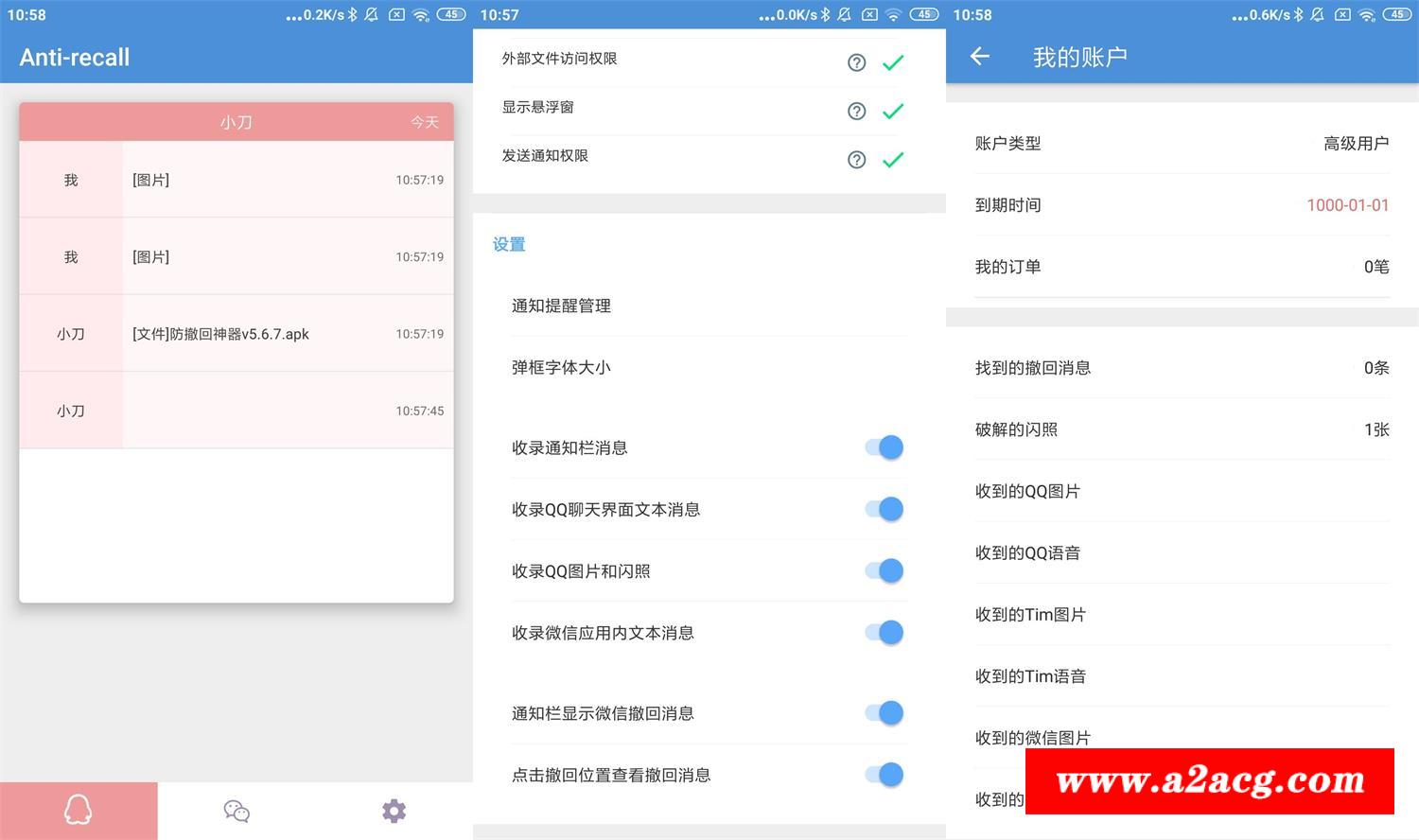Tap green checkmark for 外部文件访问权限
Image resolution: width=1419 pixels, height=840 pixels.
point(893,62)
